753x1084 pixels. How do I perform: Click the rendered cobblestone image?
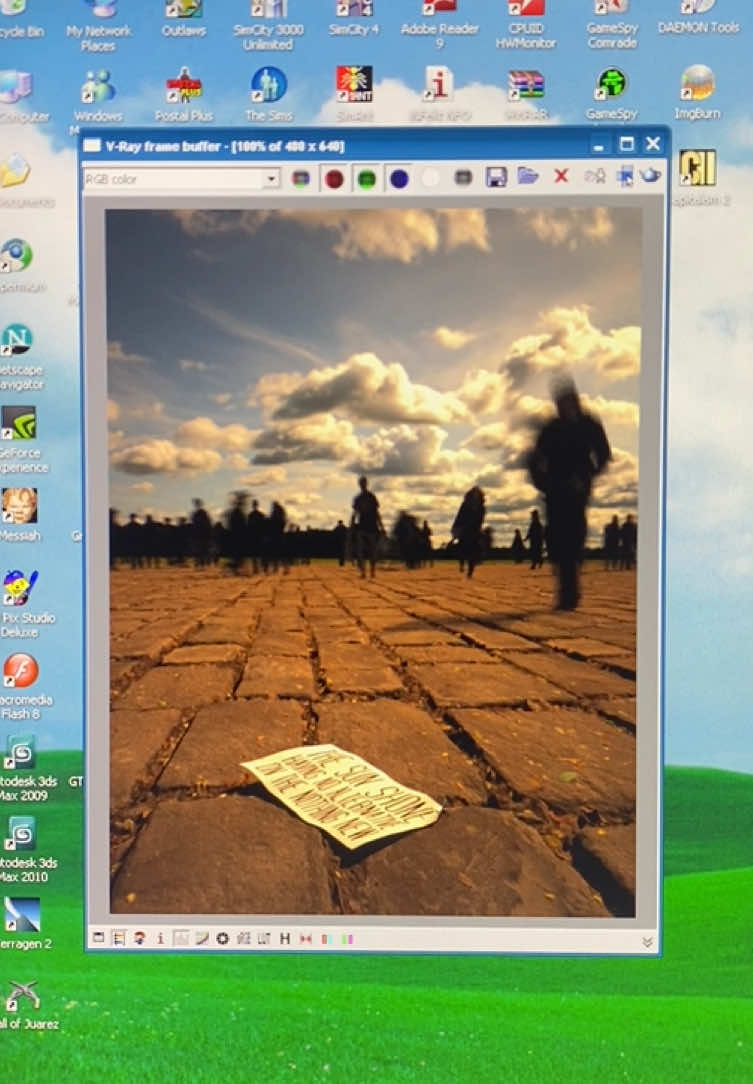[372, 561]
